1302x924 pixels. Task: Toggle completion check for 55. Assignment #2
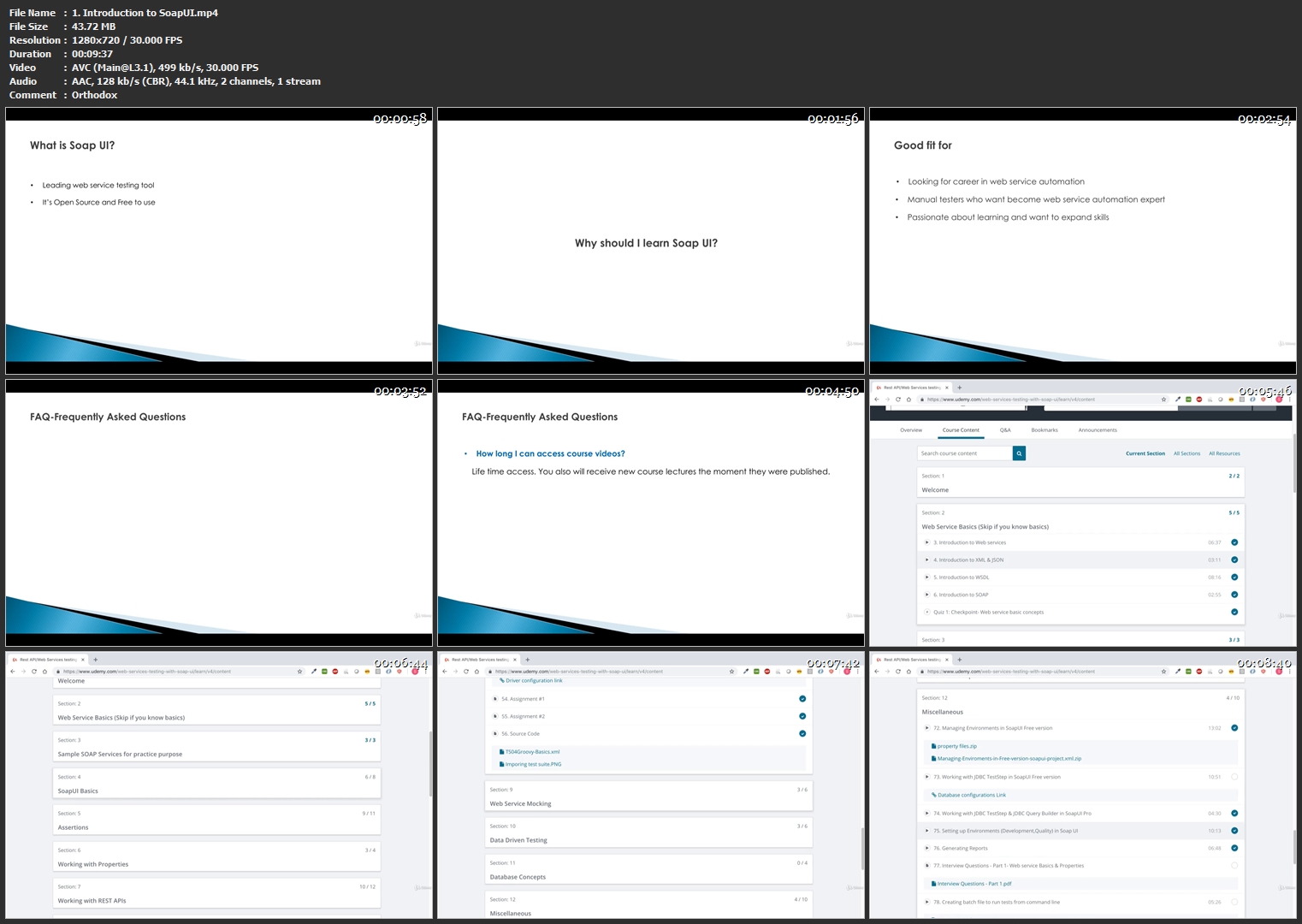point(802,716)
